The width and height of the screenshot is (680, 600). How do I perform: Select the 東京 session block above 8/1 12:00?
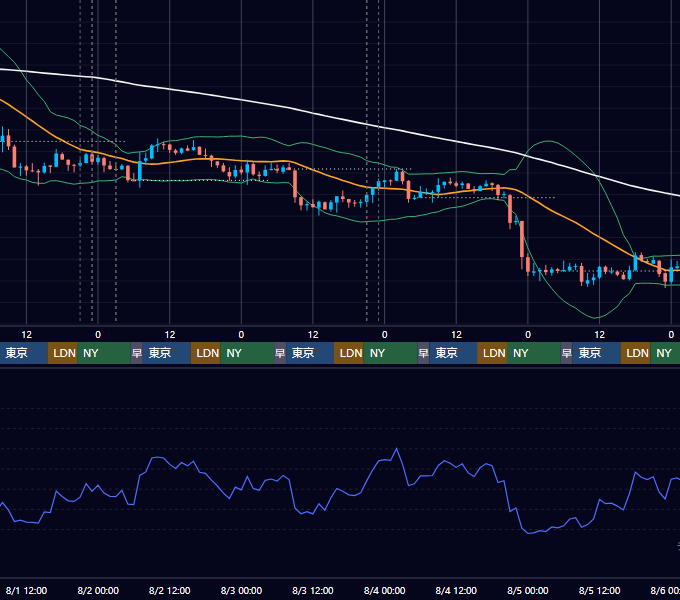23,353
